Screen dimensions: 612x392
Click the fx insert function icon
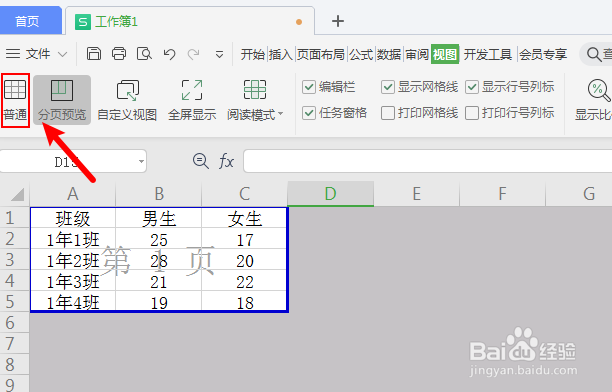[x=226, y=160]
